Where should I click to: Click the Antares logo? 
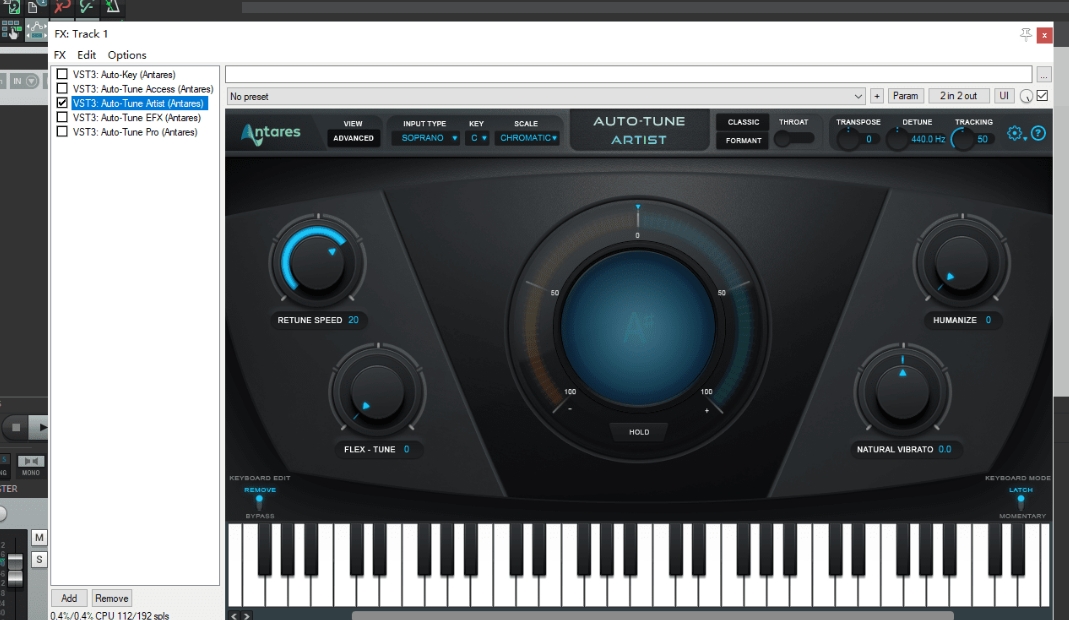[x=271, y=132]
